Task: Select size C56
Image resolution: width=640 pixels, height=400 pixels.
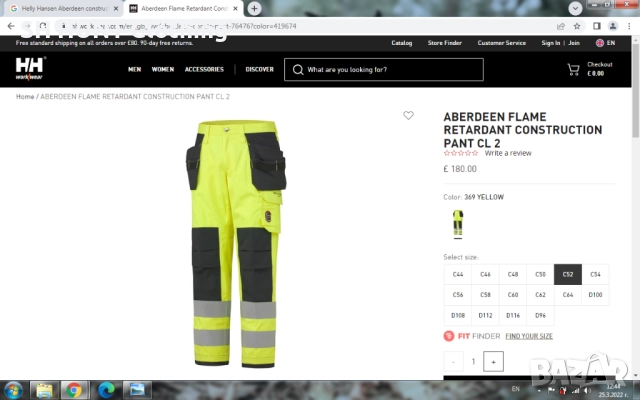Action: 458,295
